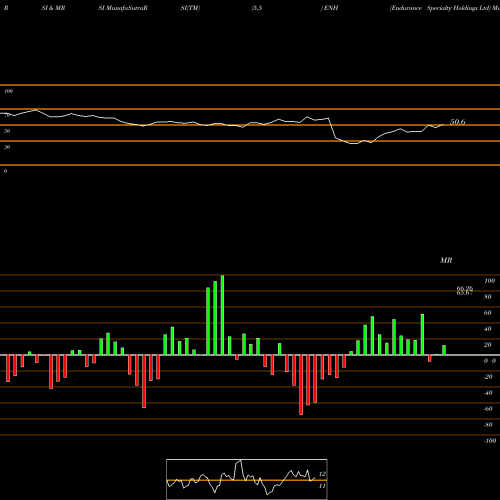This screenshot has height=500, width=500.
Task: Click the ENH ticker symbol in header
Action: (331, 8)
